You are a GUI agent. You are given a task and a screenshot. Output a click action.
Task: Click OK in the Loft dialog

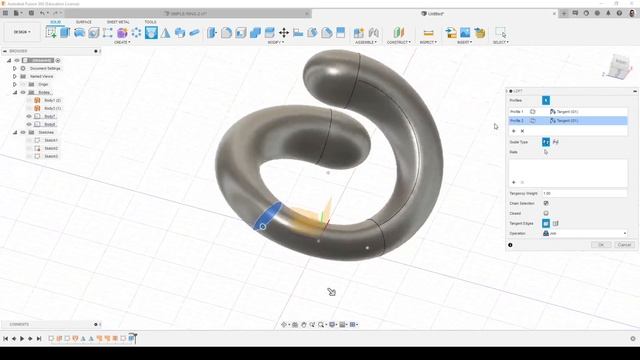coord(601,245)
